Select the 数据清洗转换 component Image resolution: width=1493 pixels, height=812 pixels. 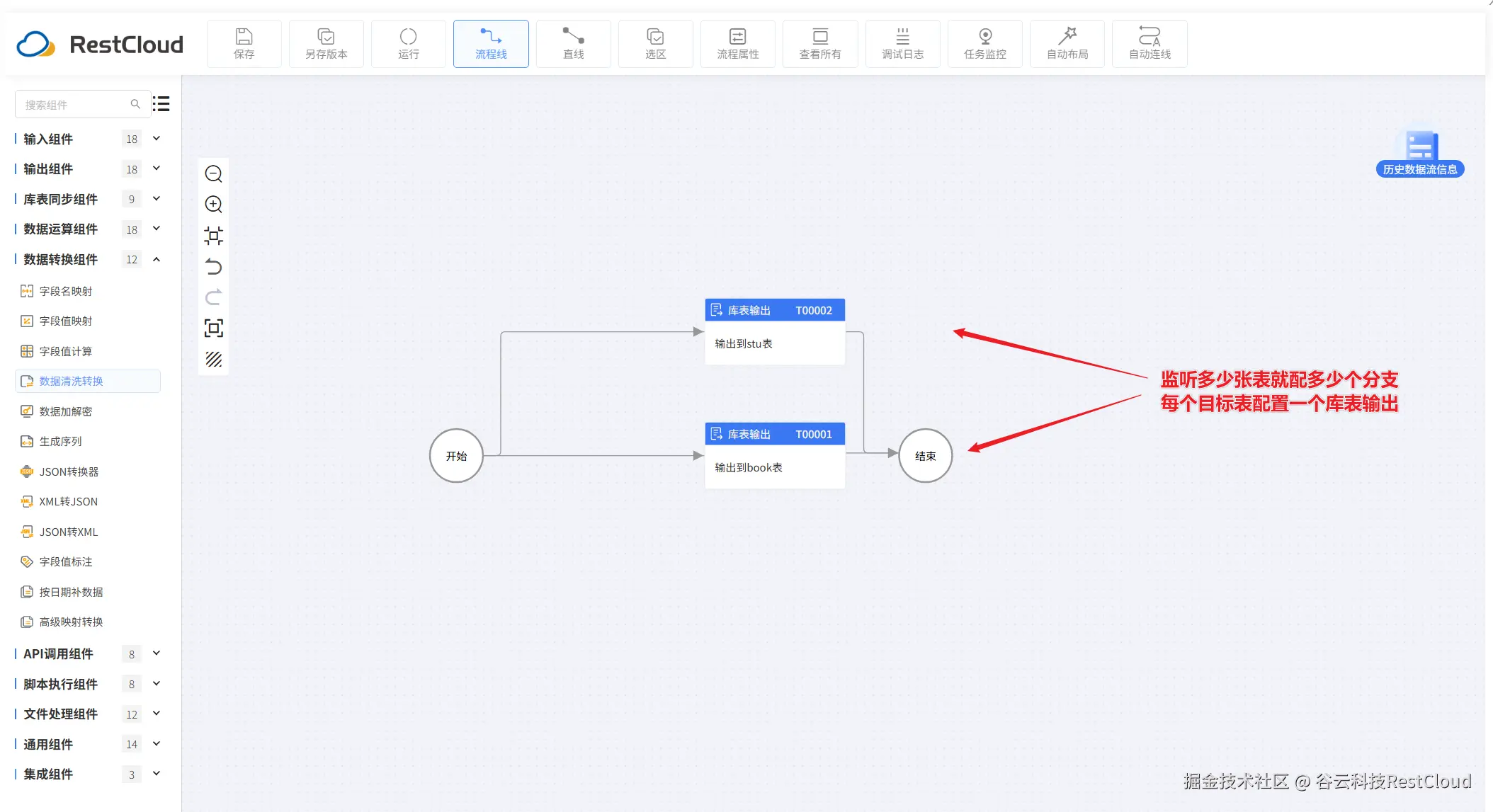(88, 381)
